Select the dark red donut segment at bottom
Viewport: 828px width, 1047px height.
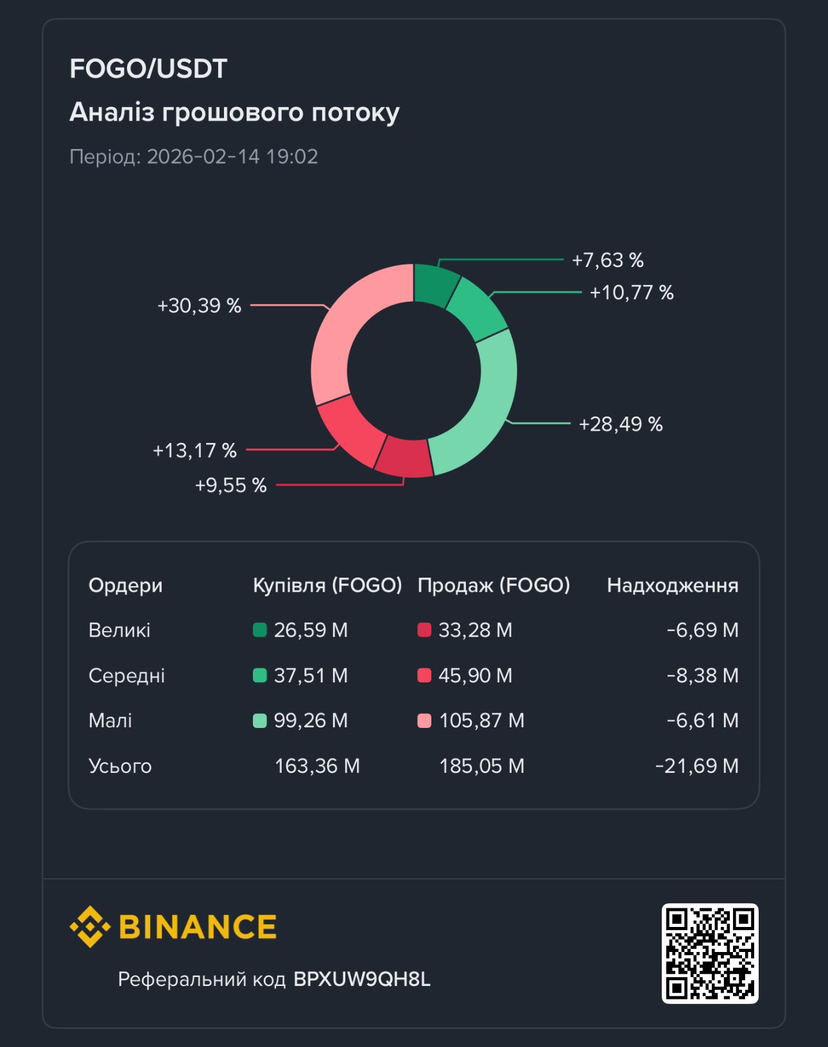[x=404, y=457]
